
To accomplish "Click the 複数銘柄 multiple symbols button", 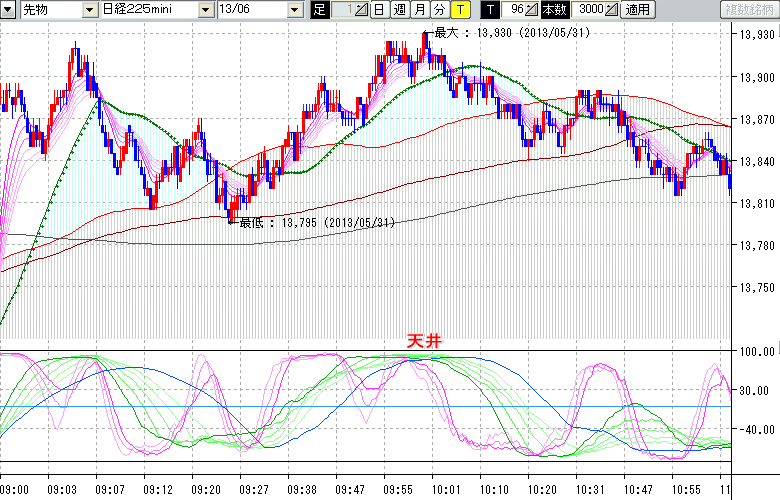I will [750, 10].
